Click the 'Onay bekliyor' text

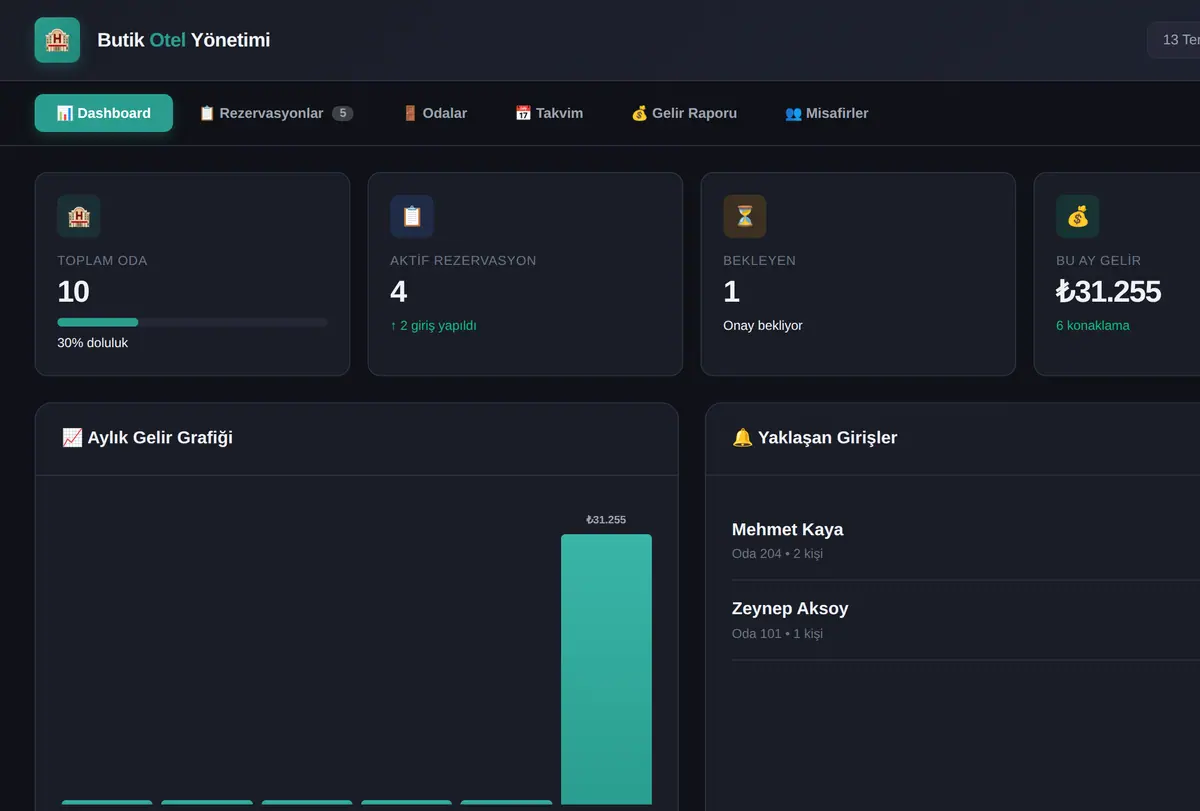coord(763,325)
